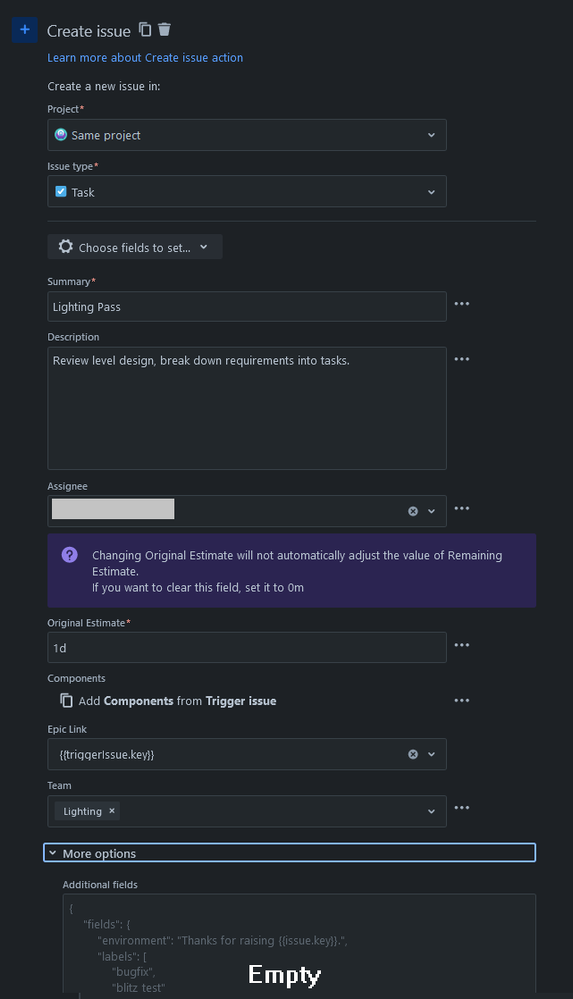The image size is (573, 999).
Task: Open the ellipsis menu beside Description
Action: click(x=461, y=359)
